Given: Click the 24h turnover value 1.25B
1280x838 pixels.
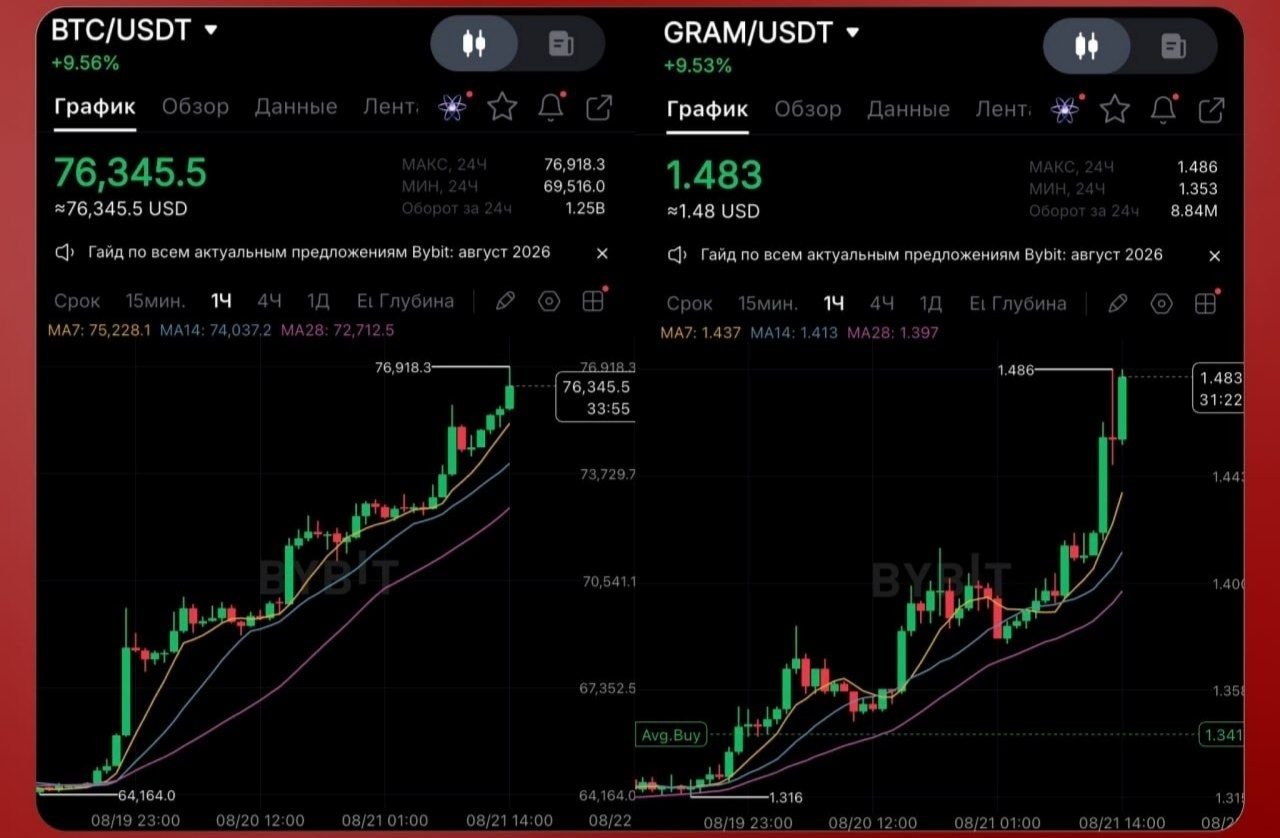Looking at the screenshot, I should [586, 209].
